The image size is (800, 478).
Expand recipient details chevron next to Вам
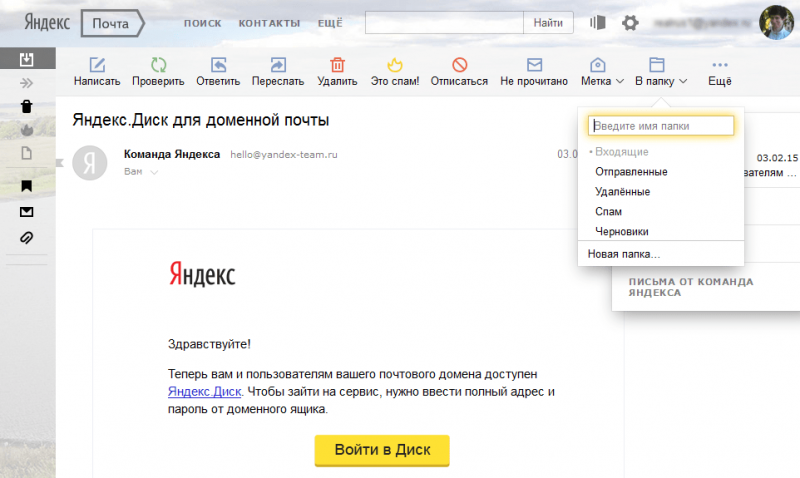(154, 173)
